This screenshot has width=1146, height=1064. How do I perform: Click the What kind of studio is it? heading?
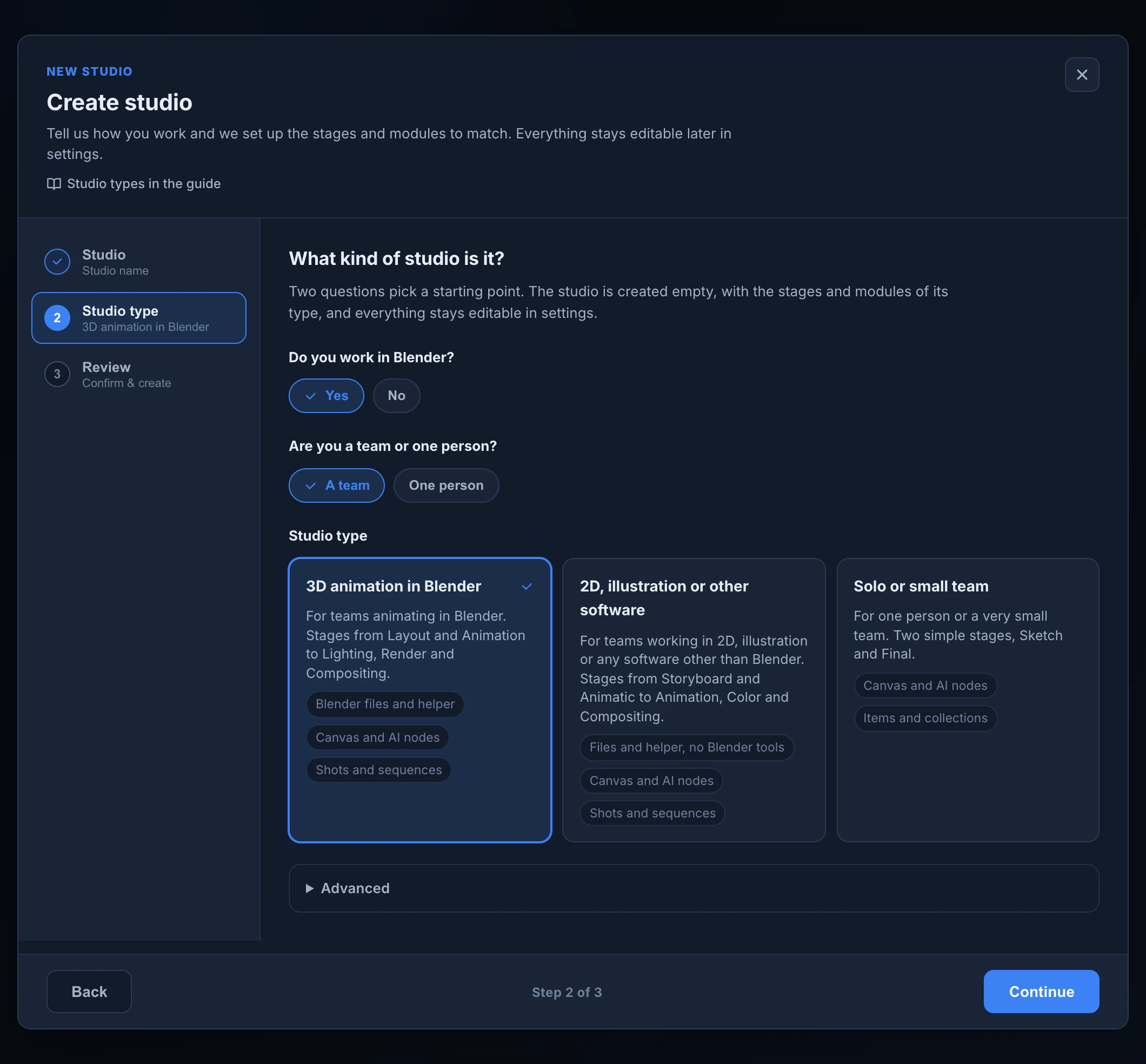coord(397,258)
